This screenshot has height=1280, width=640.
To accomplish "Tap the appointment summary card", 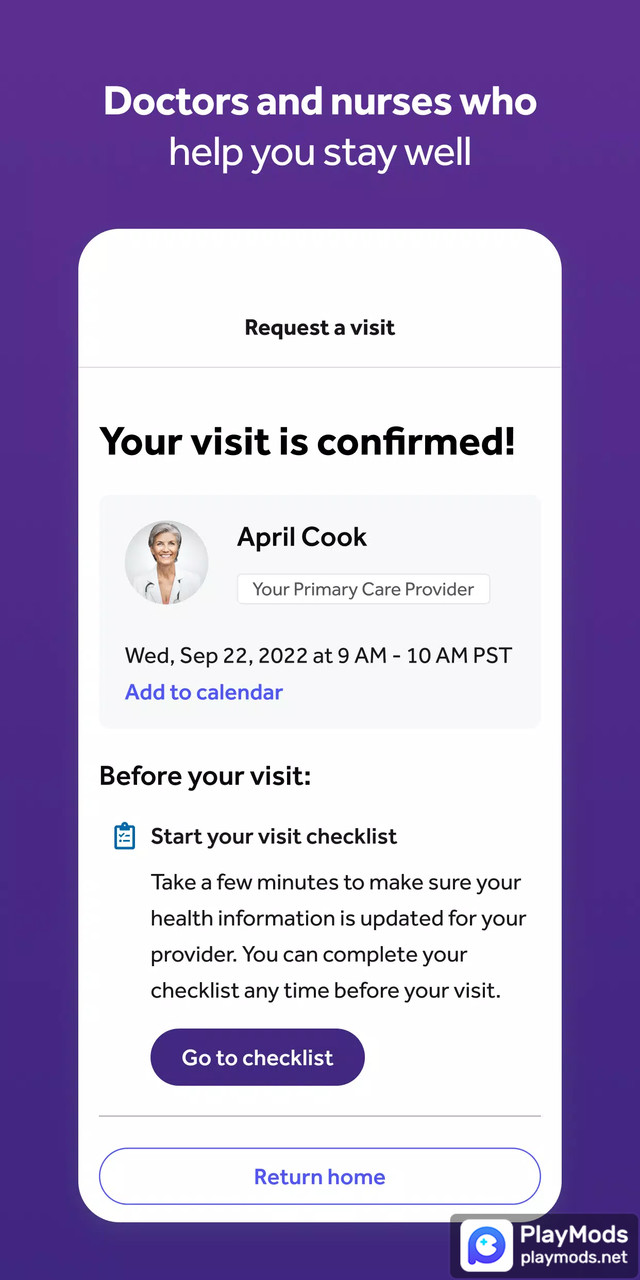I will 319,611.
